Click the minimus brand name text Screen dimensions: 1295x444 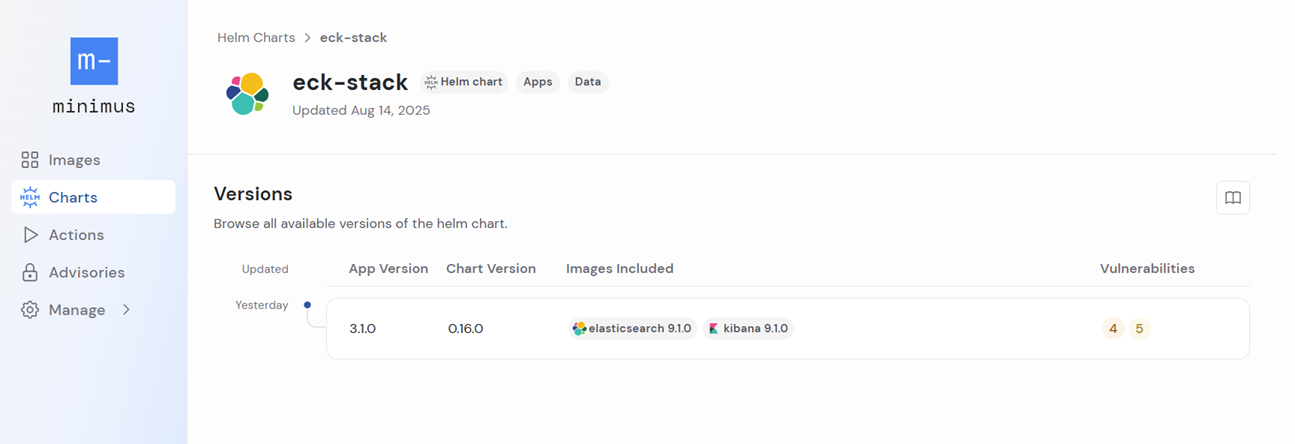point(94,106)
